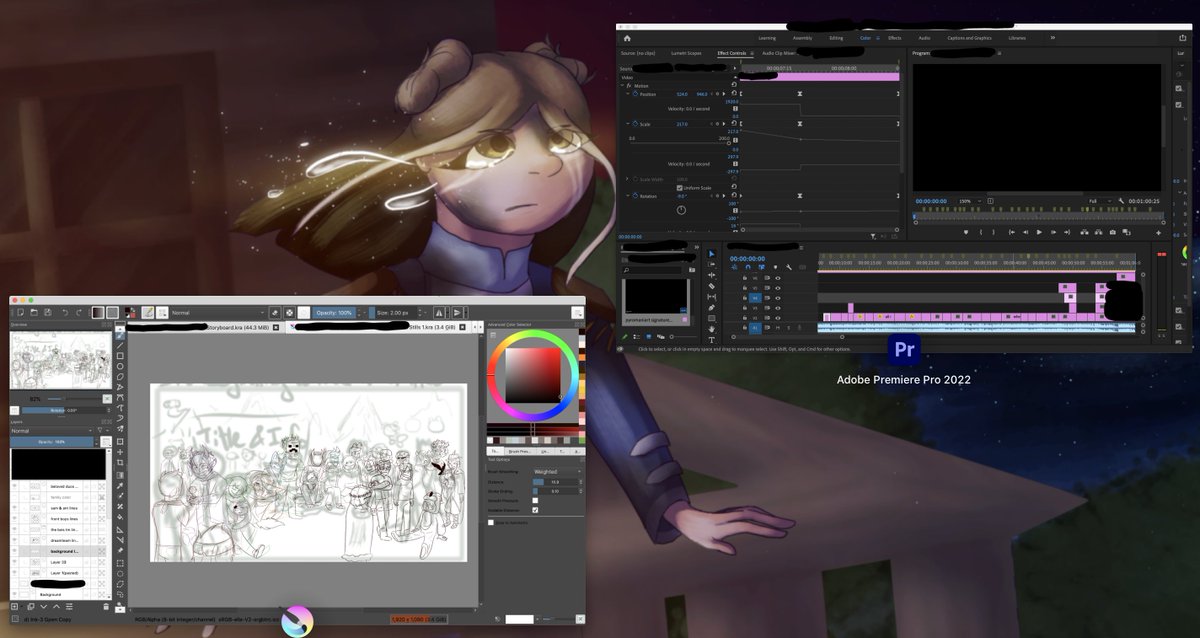The image size is (1200, 638).
Task: Uncheck the Uniform Scale checkbox
Action: coord(680,188)
